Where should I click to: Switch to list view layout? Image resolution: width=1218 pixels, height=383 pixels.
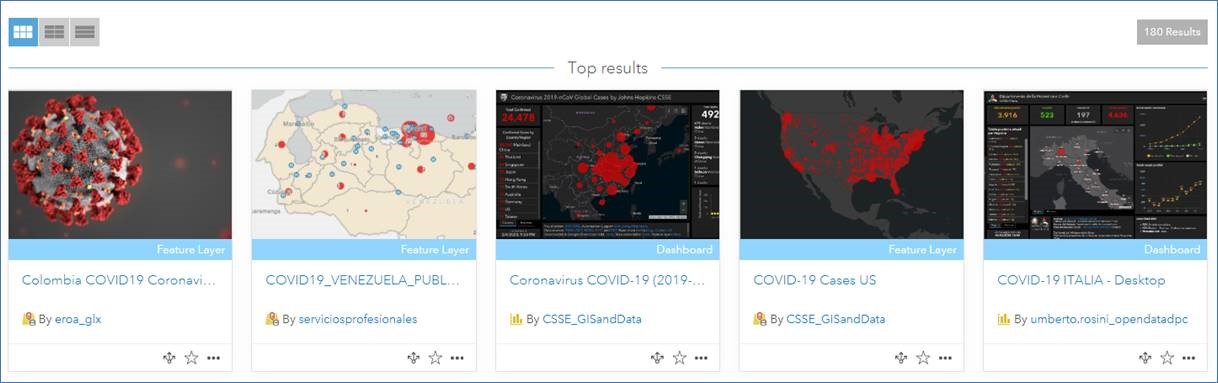click(84, 32)
